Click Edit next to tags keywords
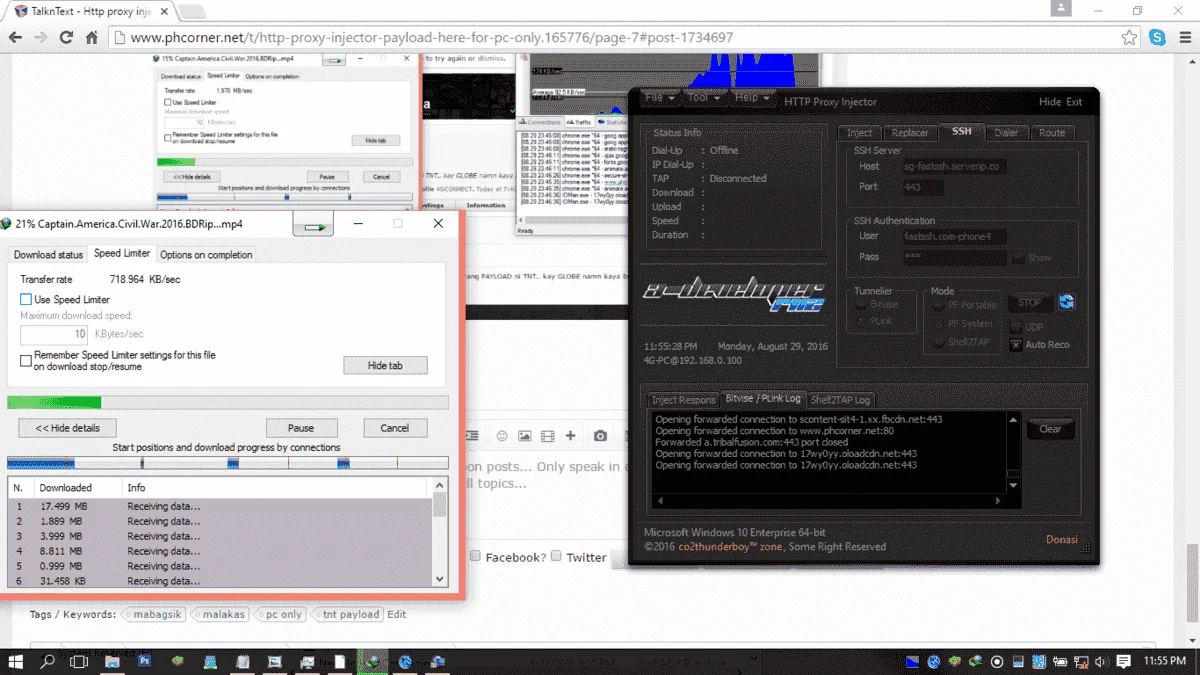This screenshot has height=675, width=1200. [397, 614]
